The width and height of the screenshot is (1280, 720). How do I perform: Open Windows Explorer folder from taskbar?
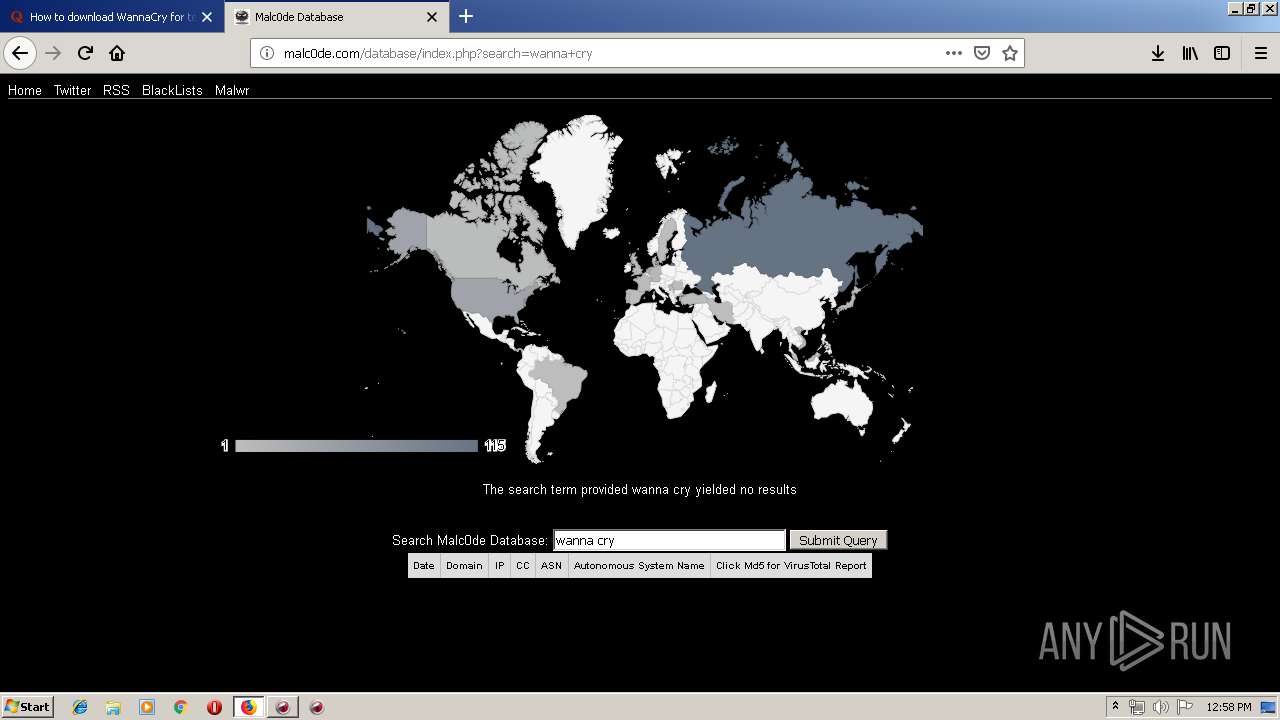113,707
